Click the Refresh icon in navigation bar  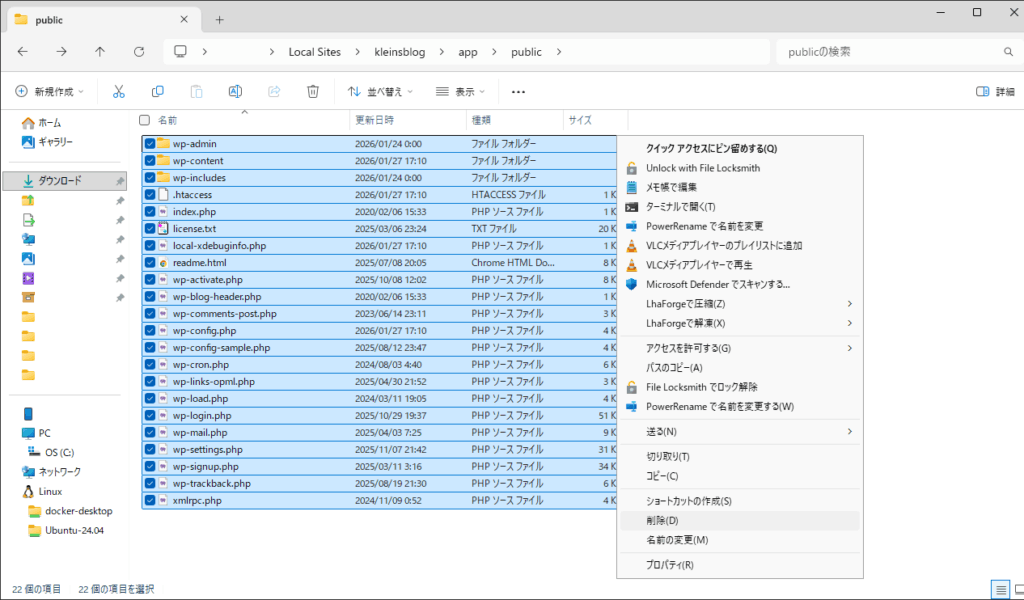pos(139,52)
